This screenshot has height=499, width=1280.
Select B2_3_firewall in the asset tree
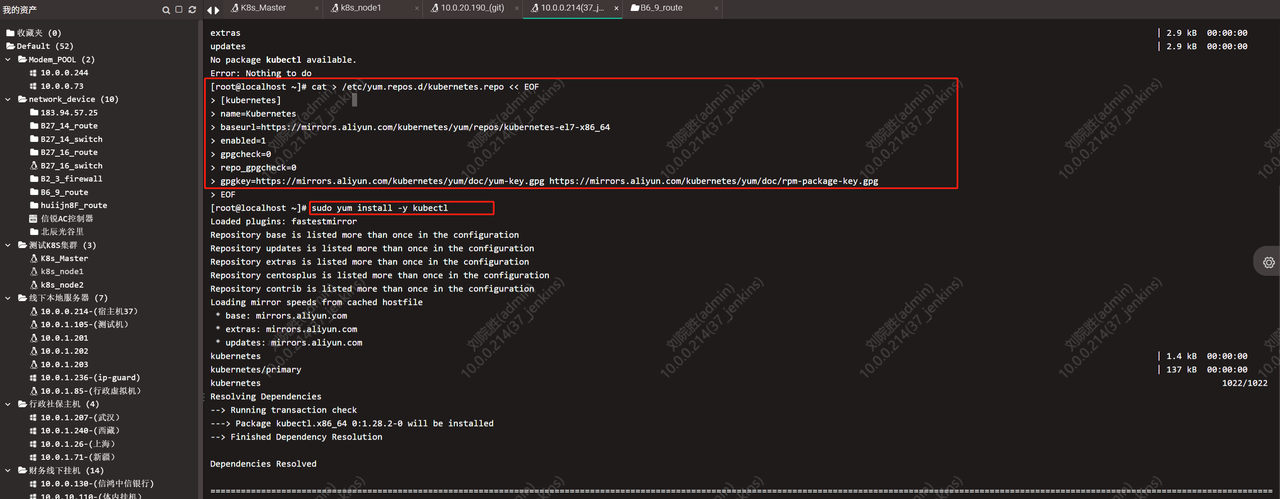tap(70, 179)
